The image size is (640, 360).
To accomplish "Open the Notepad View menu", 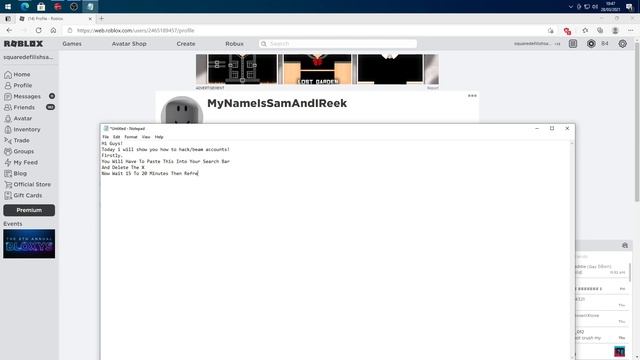I will 146,137.
